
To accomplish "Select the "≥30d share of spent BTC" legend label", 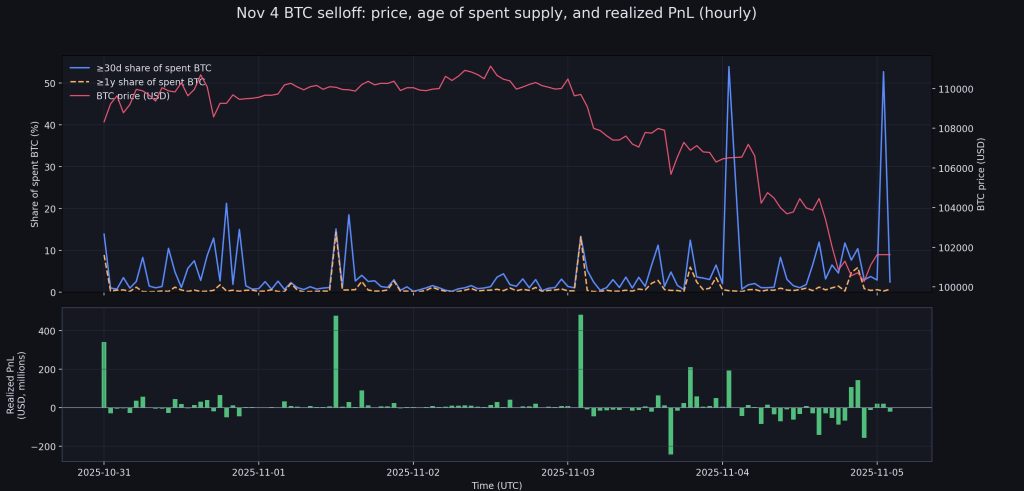I will click(153, 68).
